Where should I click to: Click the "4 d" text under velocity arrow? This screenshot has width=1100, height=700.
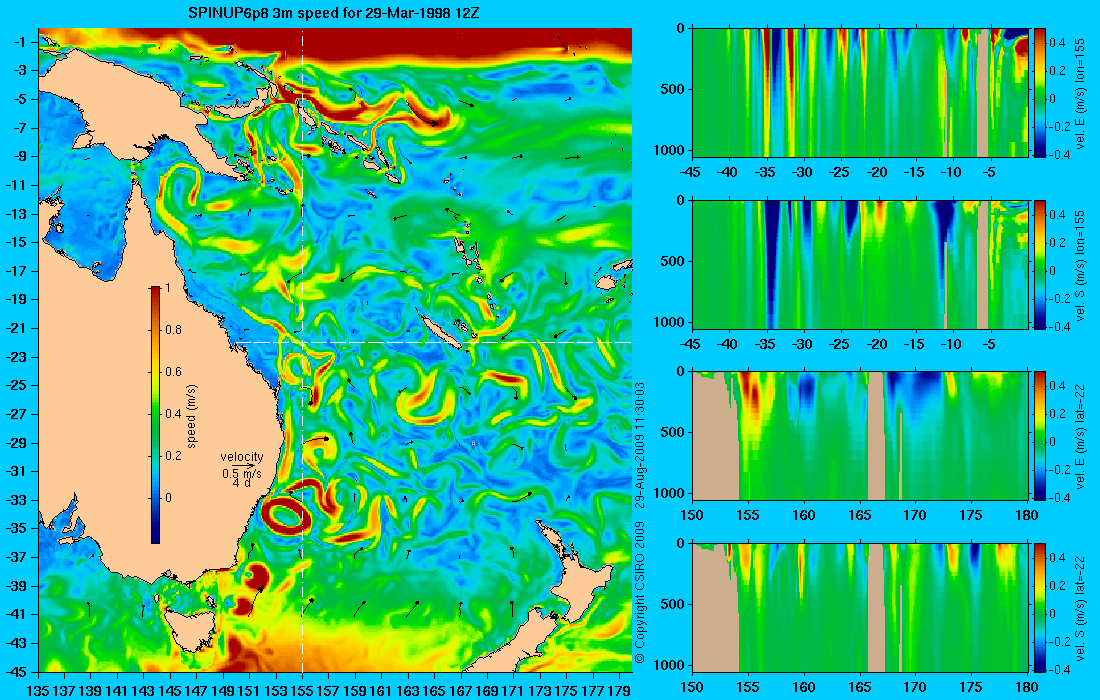pyautogui.click(x=242, y=483)
